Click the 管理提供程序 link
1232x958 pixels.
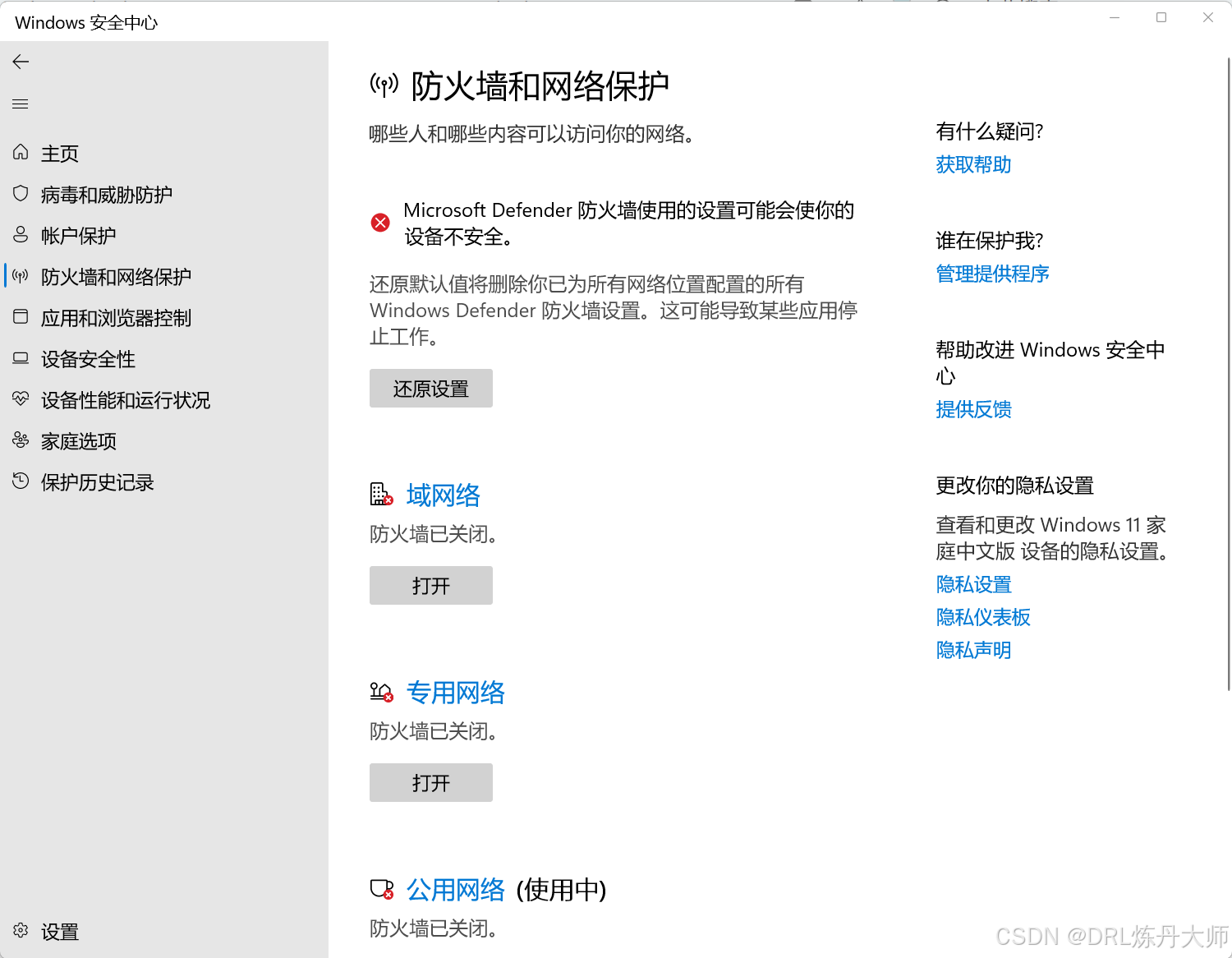pos(992,274)
